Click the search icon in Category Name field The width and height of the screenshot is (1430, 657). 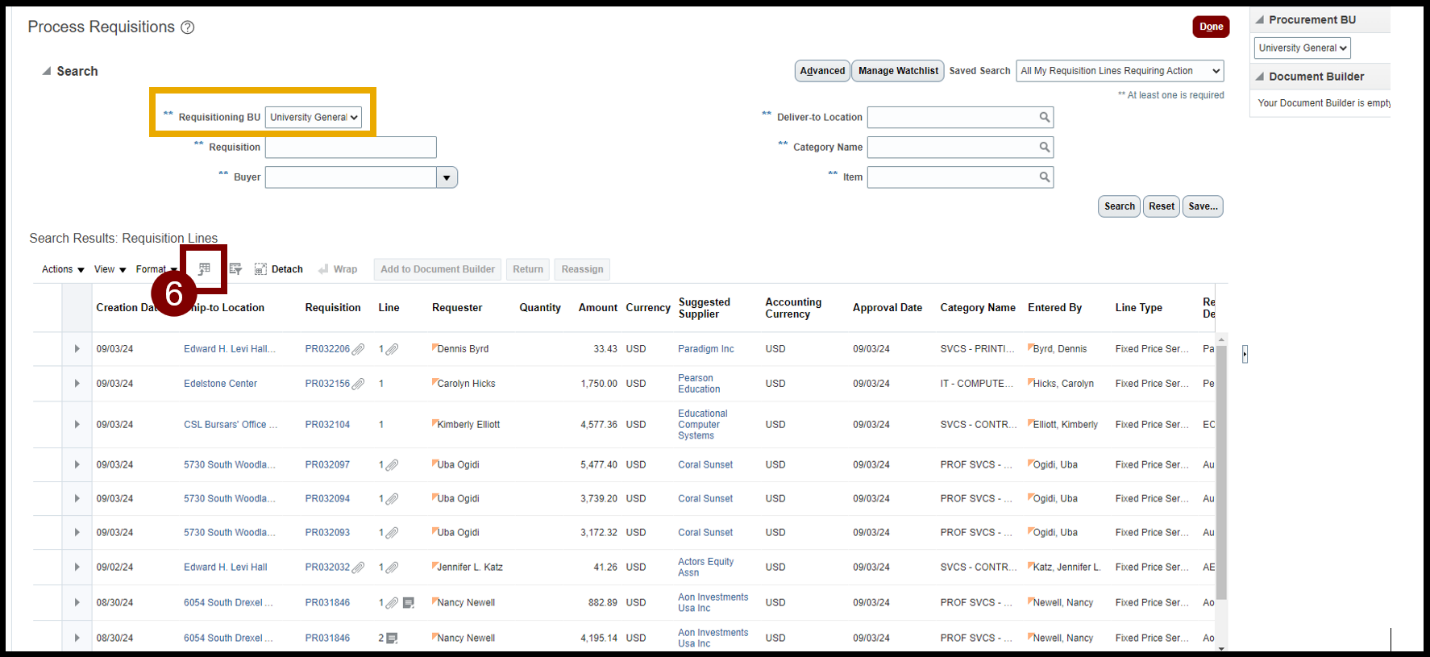pyautogui.click(x=1044, y=148)
